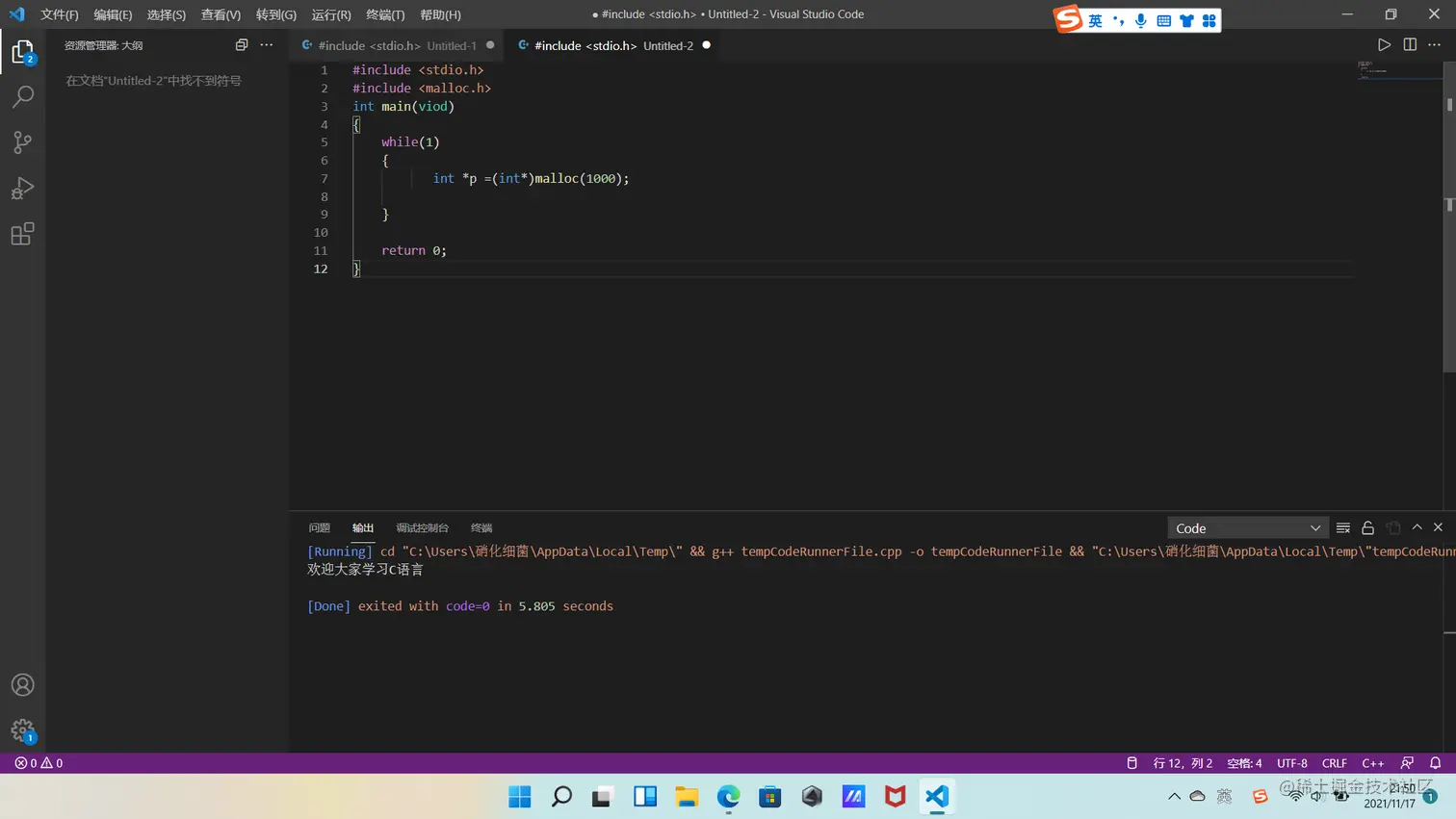Switch to the 输出 panel tab

363,528
